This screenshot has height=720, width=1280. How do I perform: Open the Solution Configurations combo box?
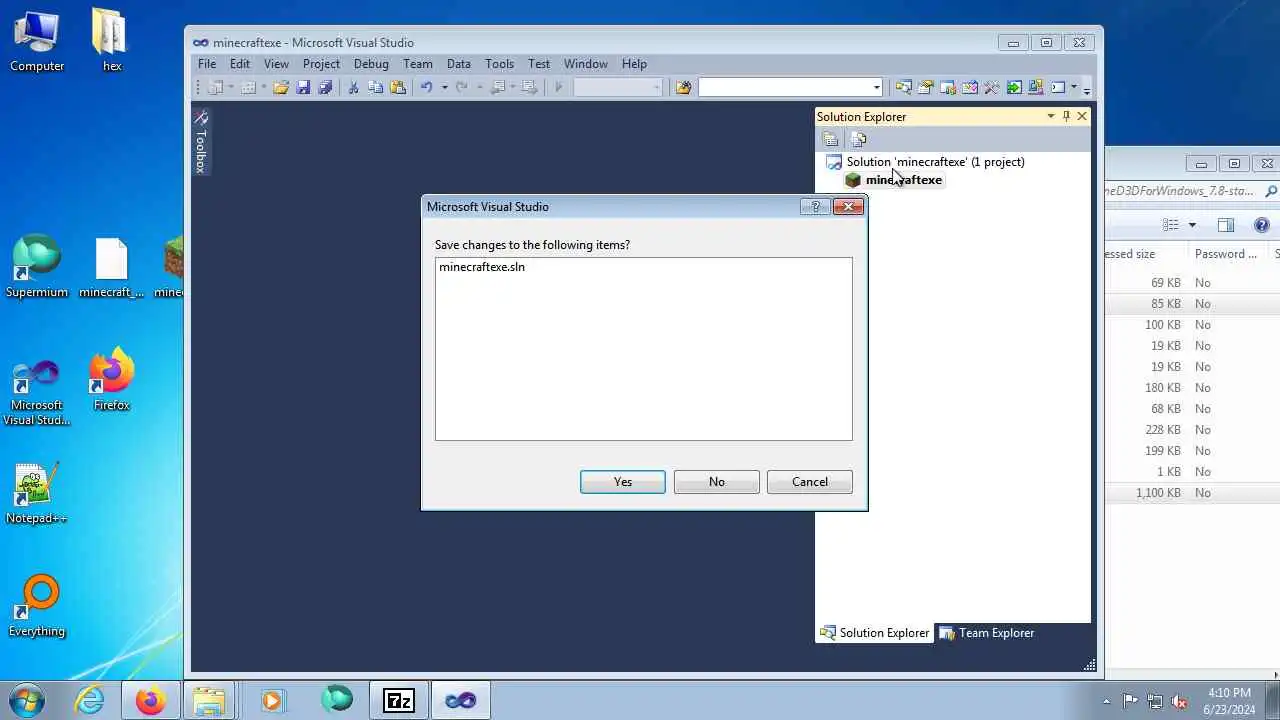(x=618, y=88)
